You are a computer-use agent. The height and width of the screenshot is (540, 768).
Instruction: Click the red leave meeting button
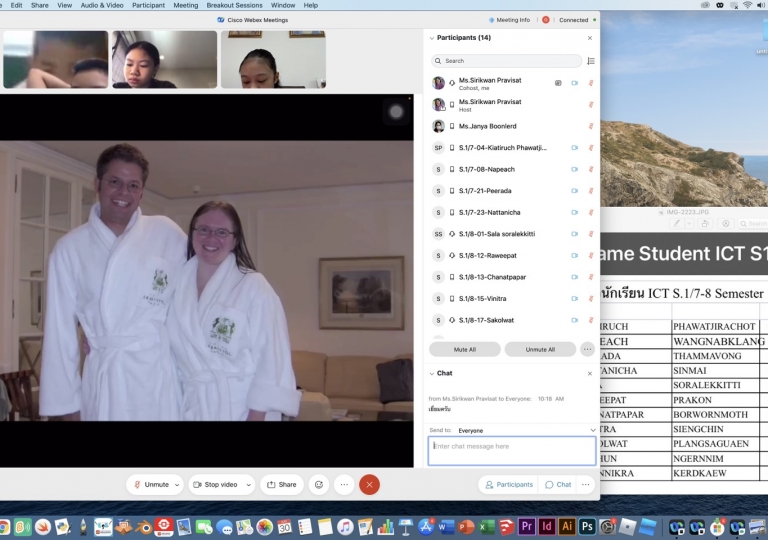tap(369, 485)
